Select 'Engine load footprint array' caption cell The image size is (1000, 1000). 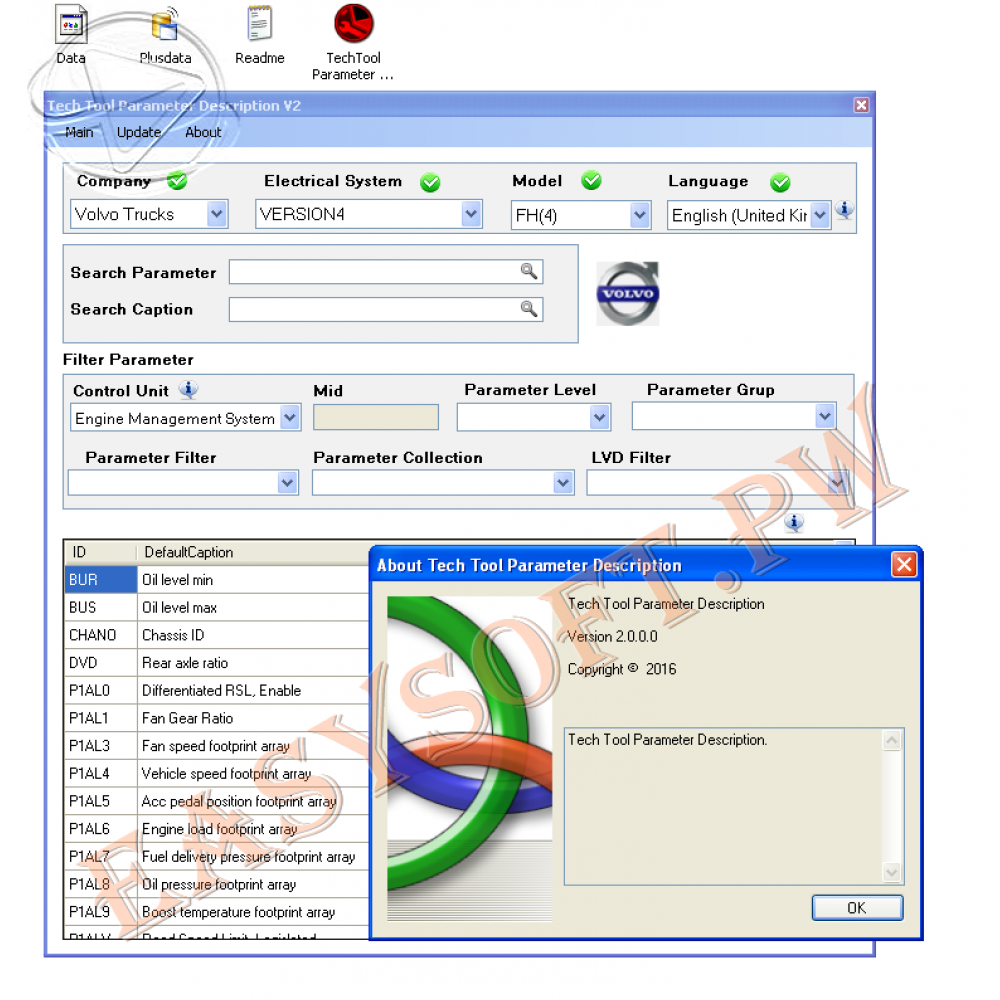pyautogui.click(x=253, y=828)
